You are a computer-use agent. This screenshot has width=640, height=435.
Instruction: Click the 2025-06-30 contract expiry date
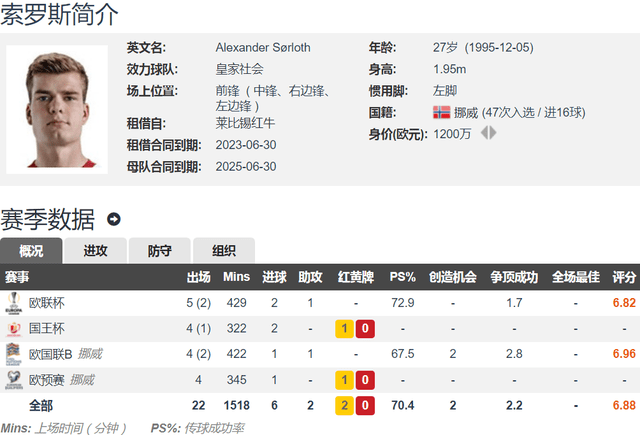[246, 166]
